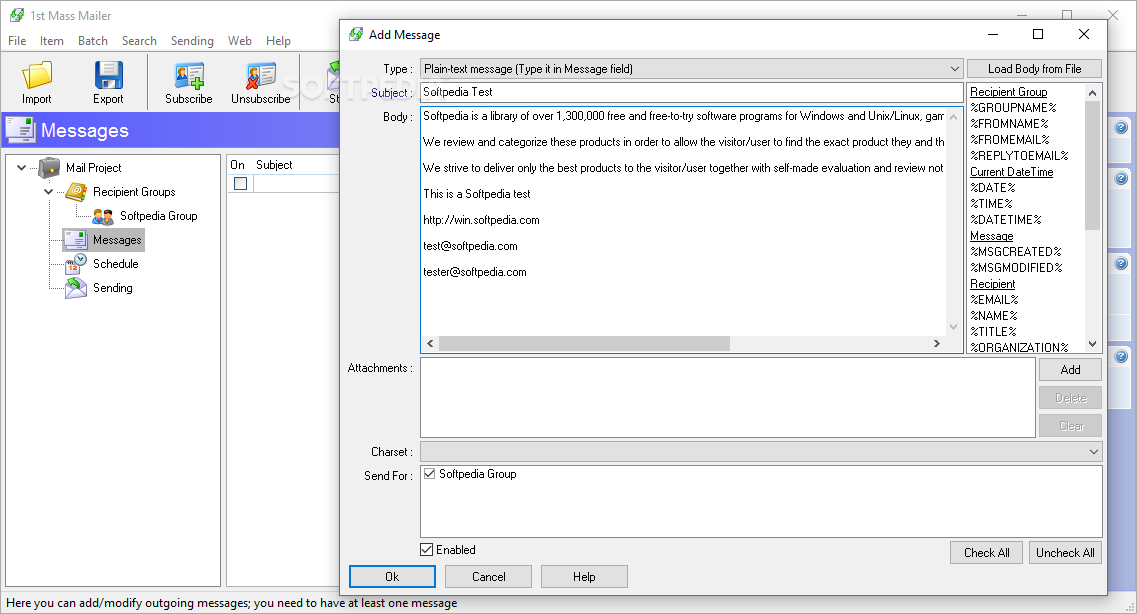Open the Batch menu
This screenshot has height=614, width=1137.
pyautogui.click(x=93, y=41)
